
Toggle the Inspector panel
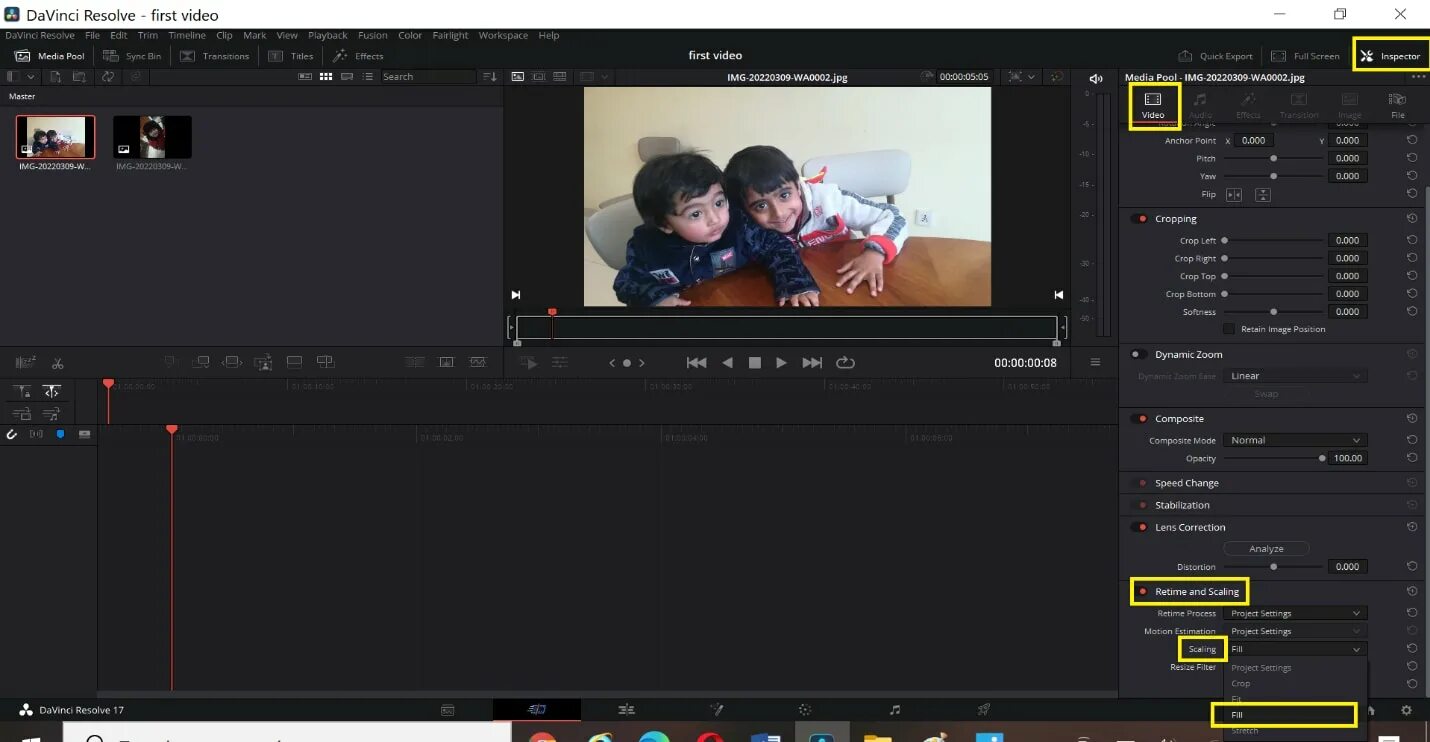[1390, 56]
